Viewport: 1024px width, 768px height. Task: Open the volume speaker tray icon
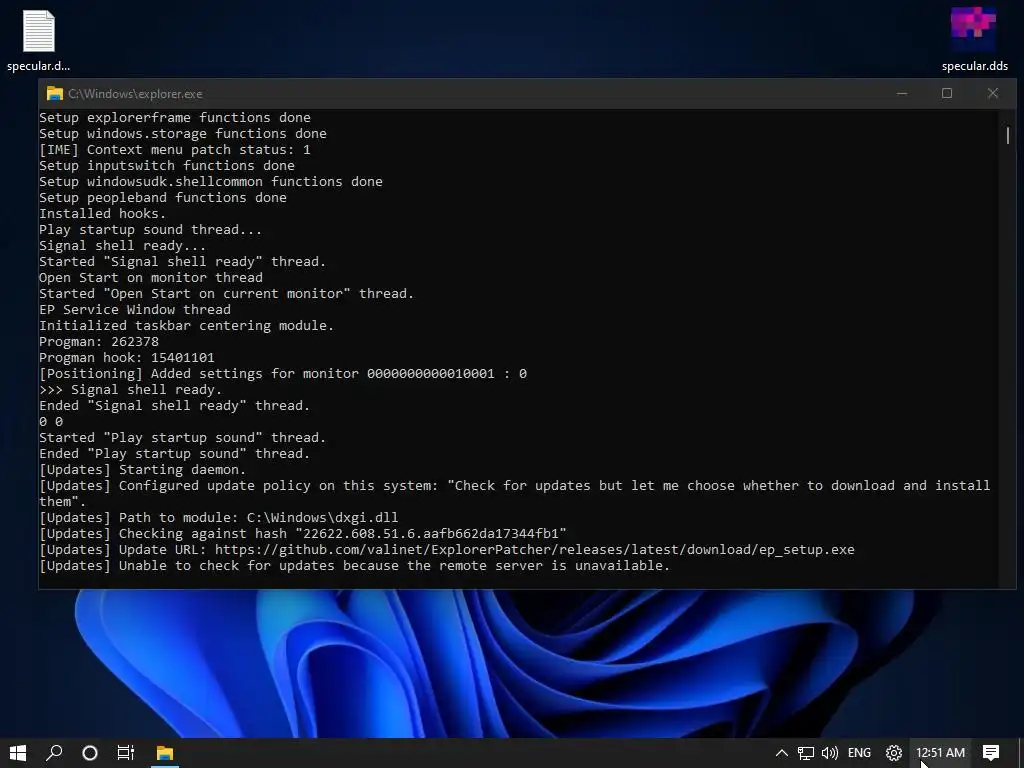pos(830,753)
